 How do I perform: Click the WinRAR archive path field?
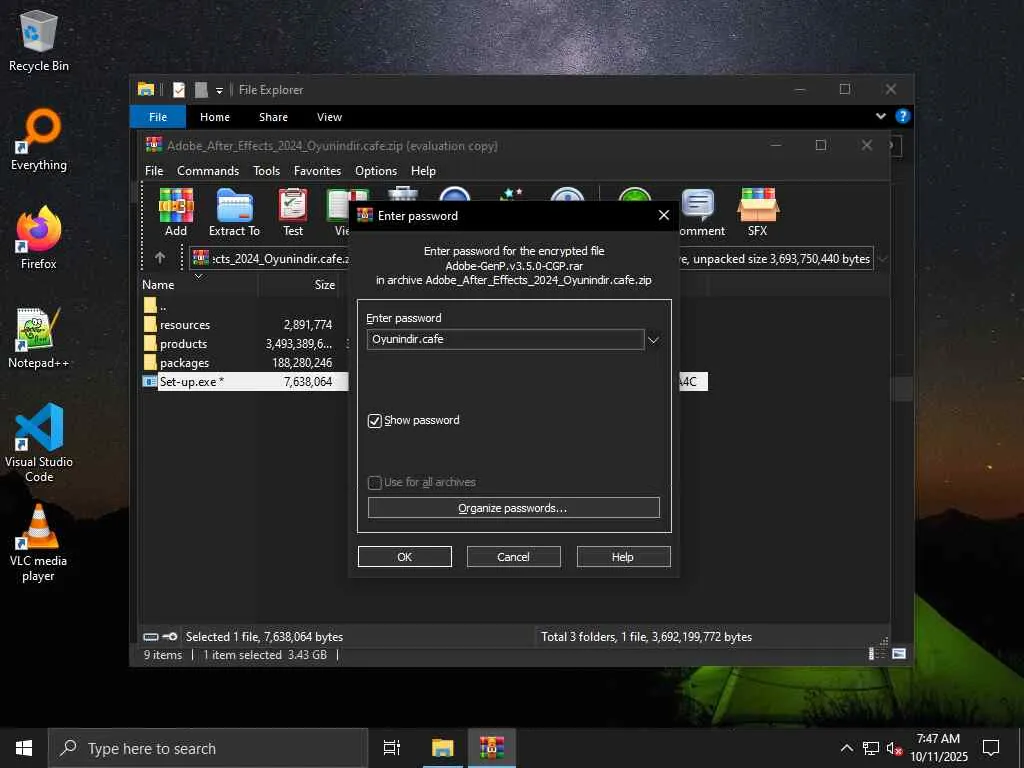[530, 259]
